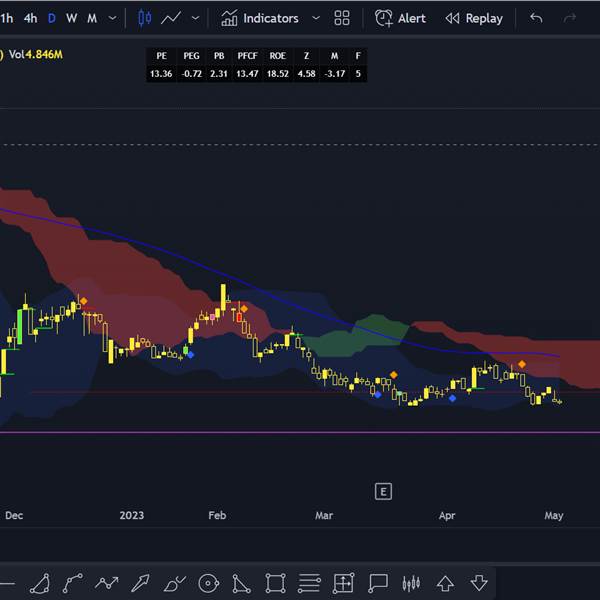
Task: Select the Arrow mark up tool
Action: click(445, 583)
